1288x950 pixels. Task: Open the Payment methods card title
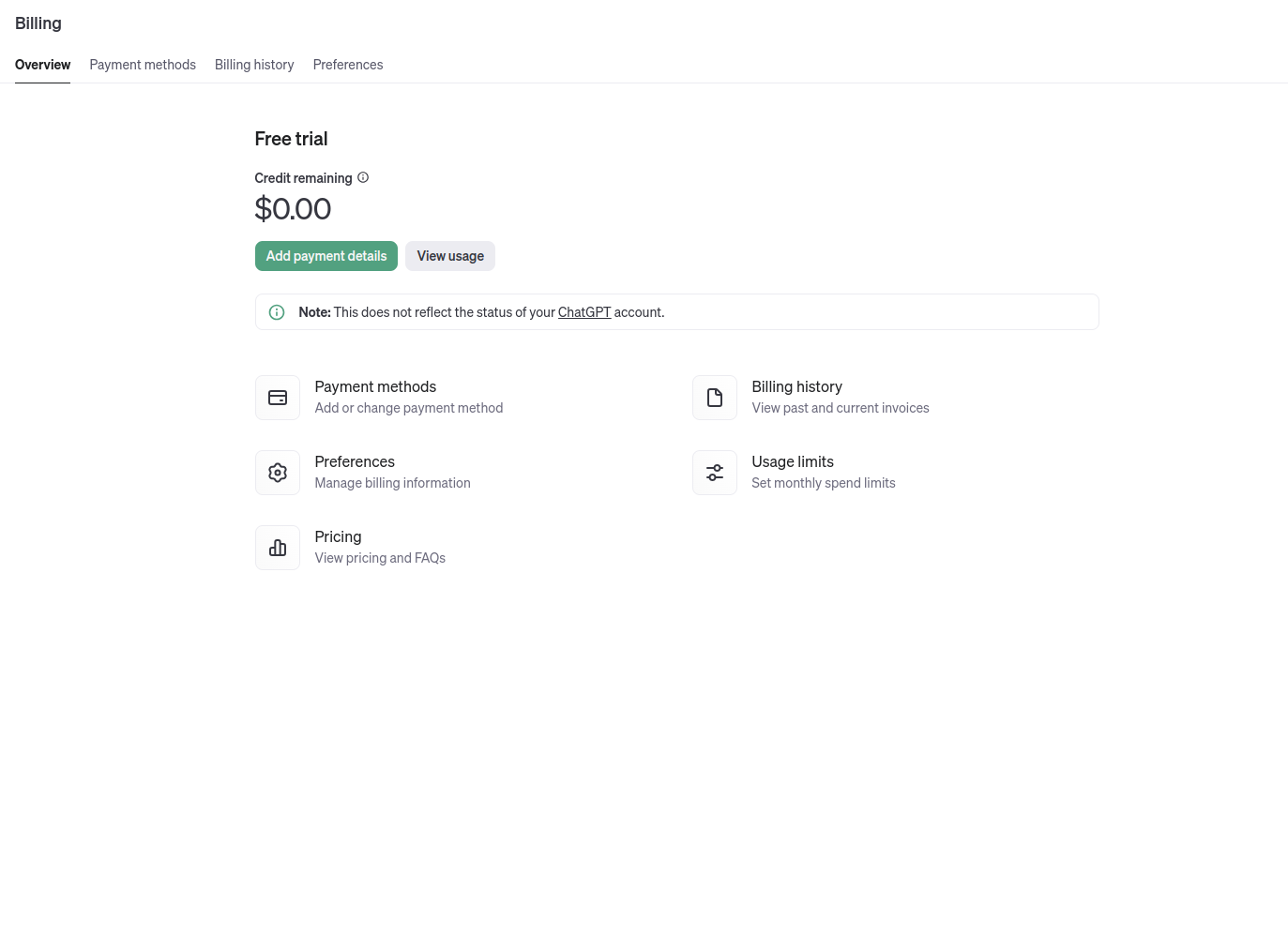pyautogui.click(x=375, y=386)
